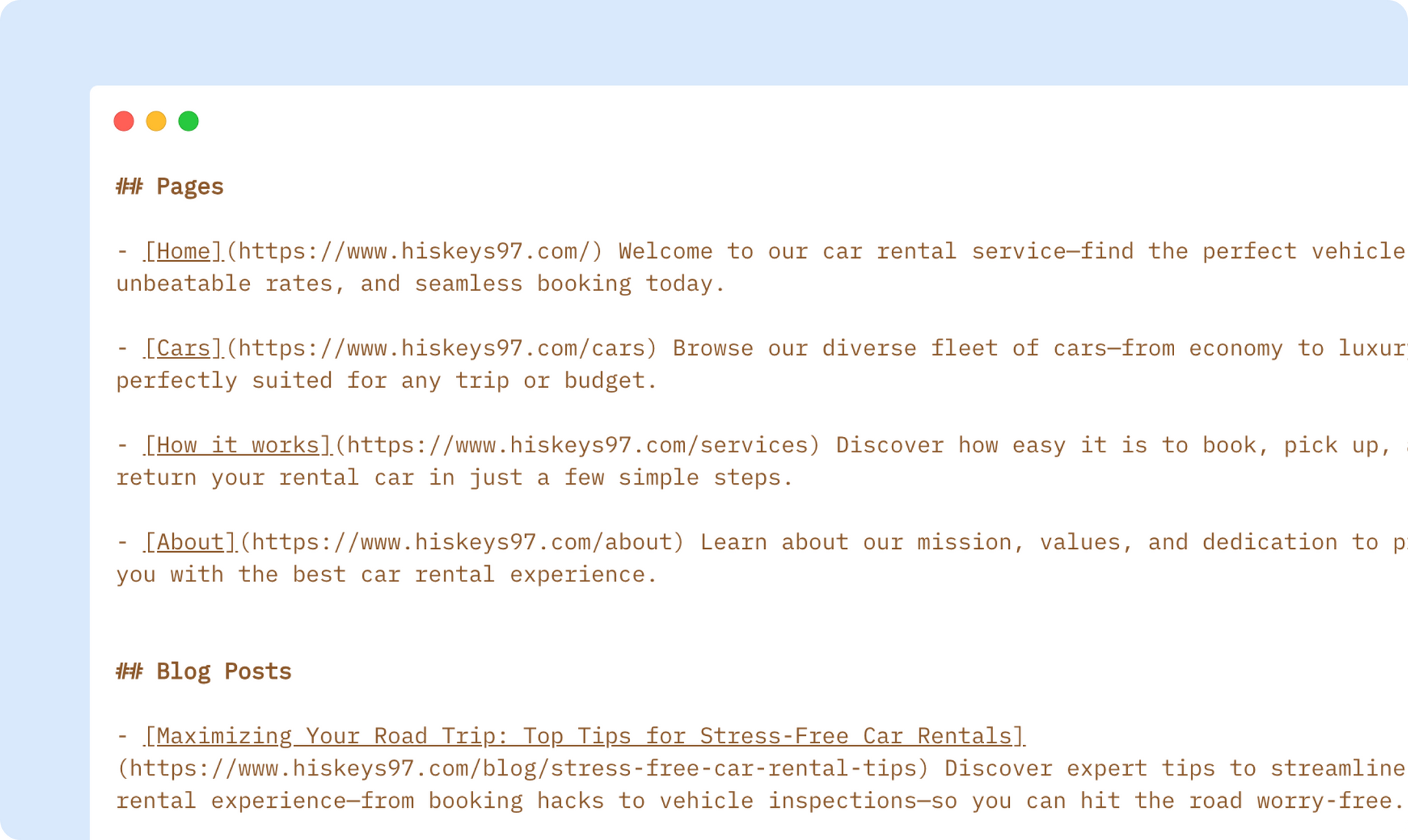1408x840 pixels.
Task: Click the stress-free-car-rental-tips blog URL
Action: tap(523, 767)
